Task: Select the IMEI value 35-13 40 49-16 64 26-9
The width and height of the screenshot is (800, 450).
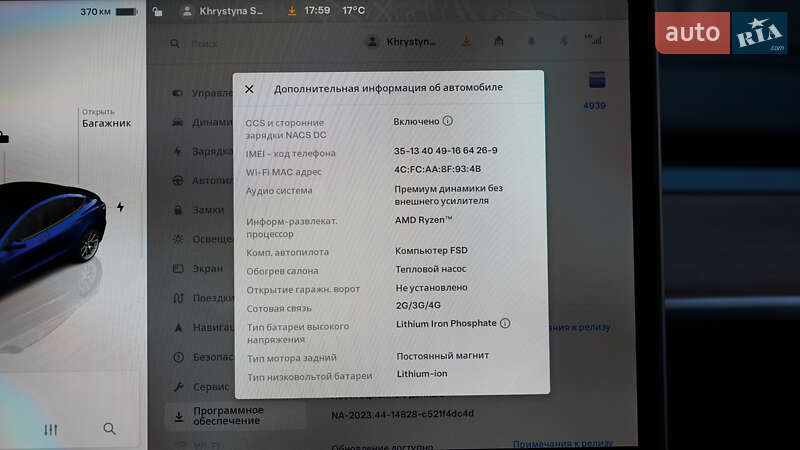Action: click(x=445, y=151)
